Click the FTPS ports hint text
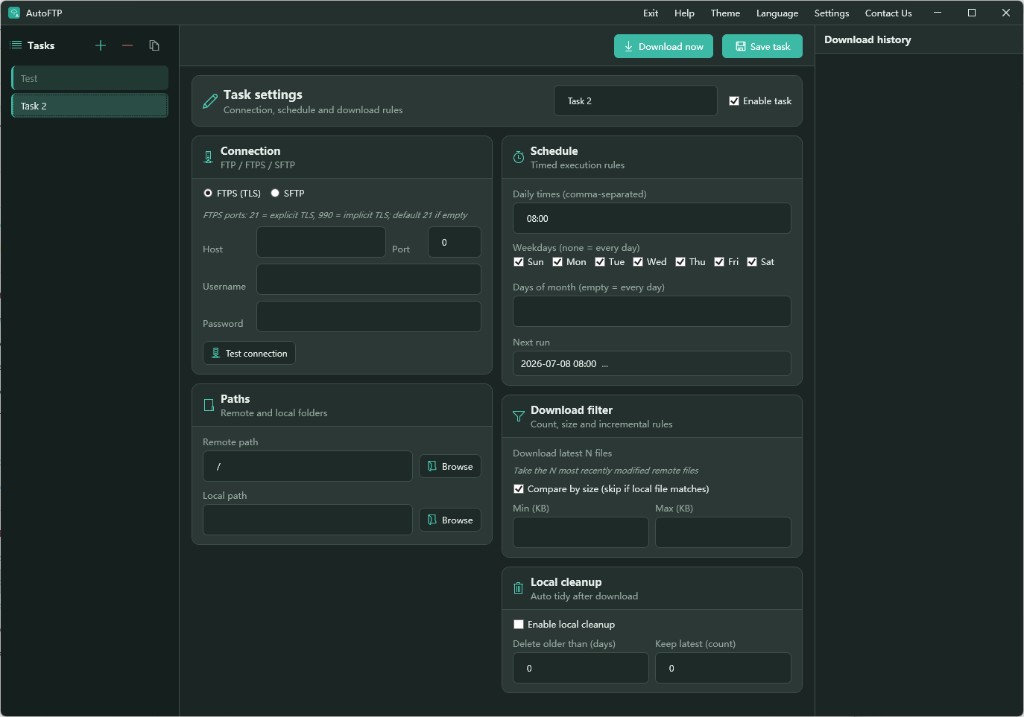 (x=335, y=215)
